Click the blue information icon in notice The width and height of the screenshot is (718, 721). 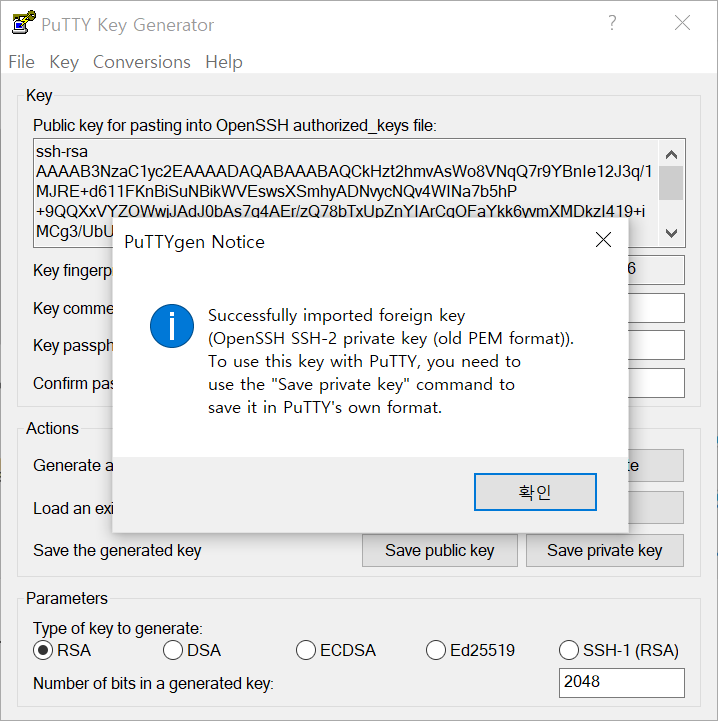[172, 326]
